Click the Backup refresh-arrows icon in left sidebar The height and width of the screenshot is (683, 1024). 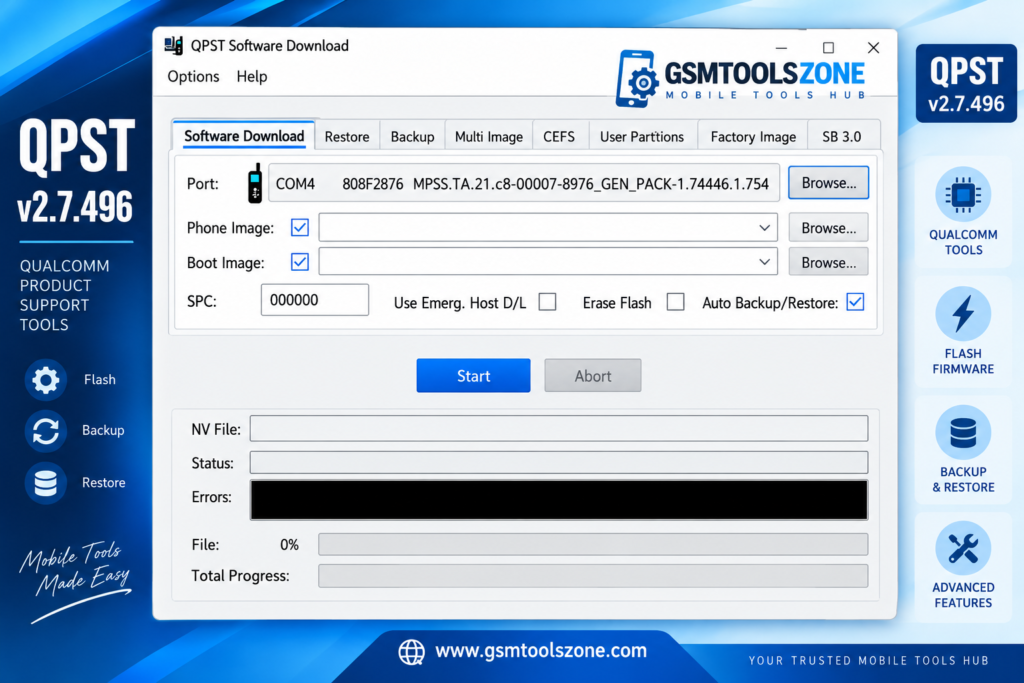[46, 431]
